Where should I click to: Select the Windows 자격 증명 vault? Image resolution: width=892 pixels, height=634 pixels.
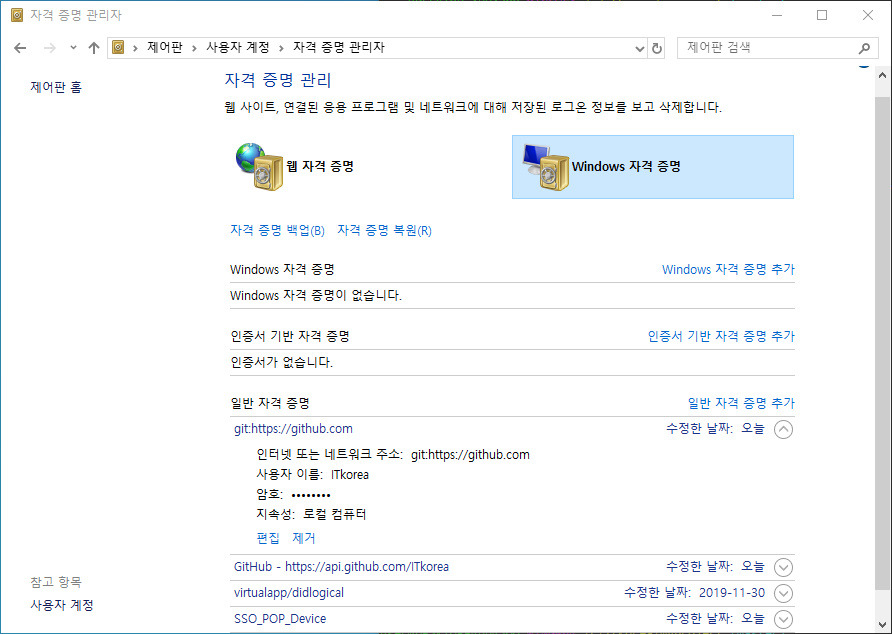(653, 167)
